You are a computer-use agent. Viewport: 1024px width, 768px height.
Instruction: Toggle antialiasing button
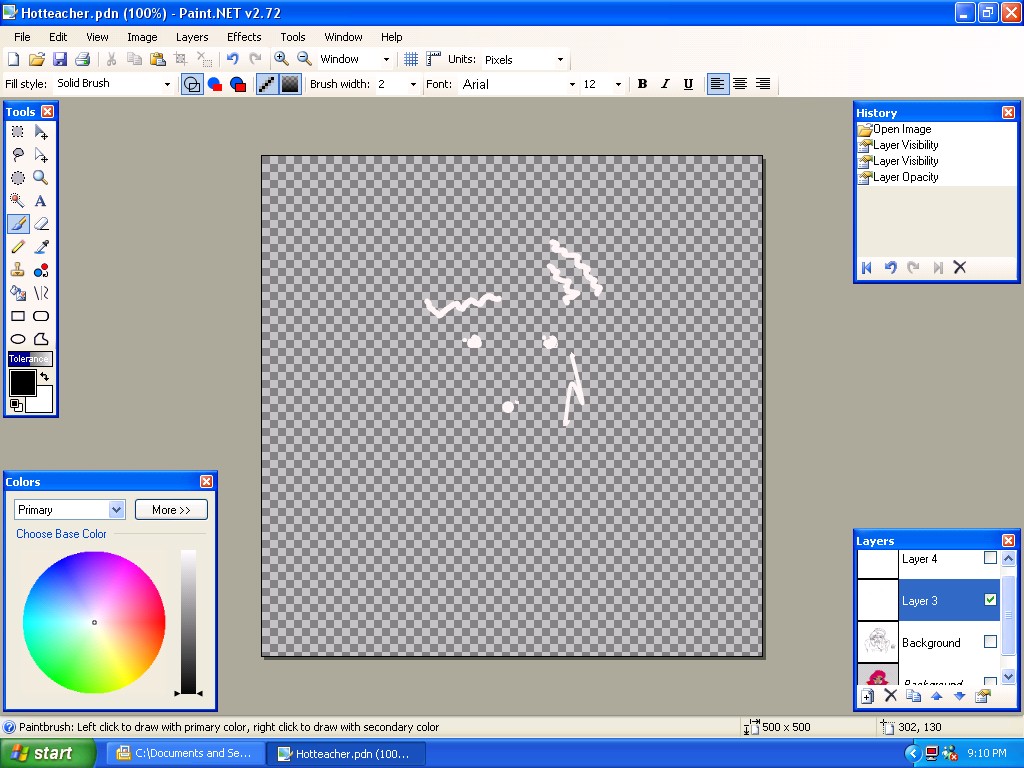point(267,84)
